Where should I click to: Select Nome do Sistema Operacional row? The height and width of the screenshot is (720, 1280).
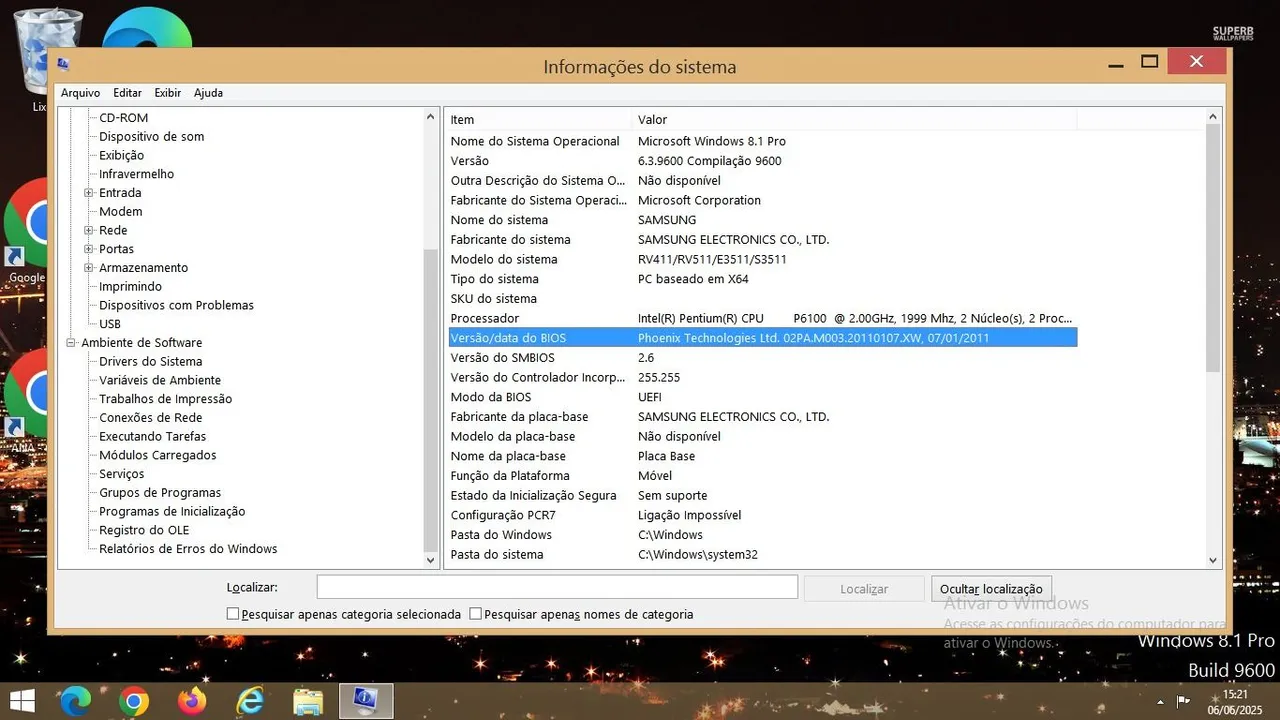[762, 141]
